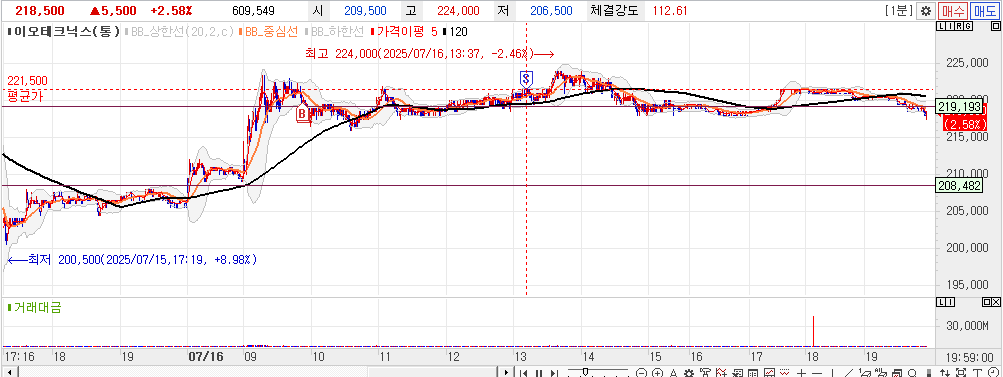The height and width of the screenshot is (377, 1003).
Task: Skip forward to chart end
Action: 554,372
